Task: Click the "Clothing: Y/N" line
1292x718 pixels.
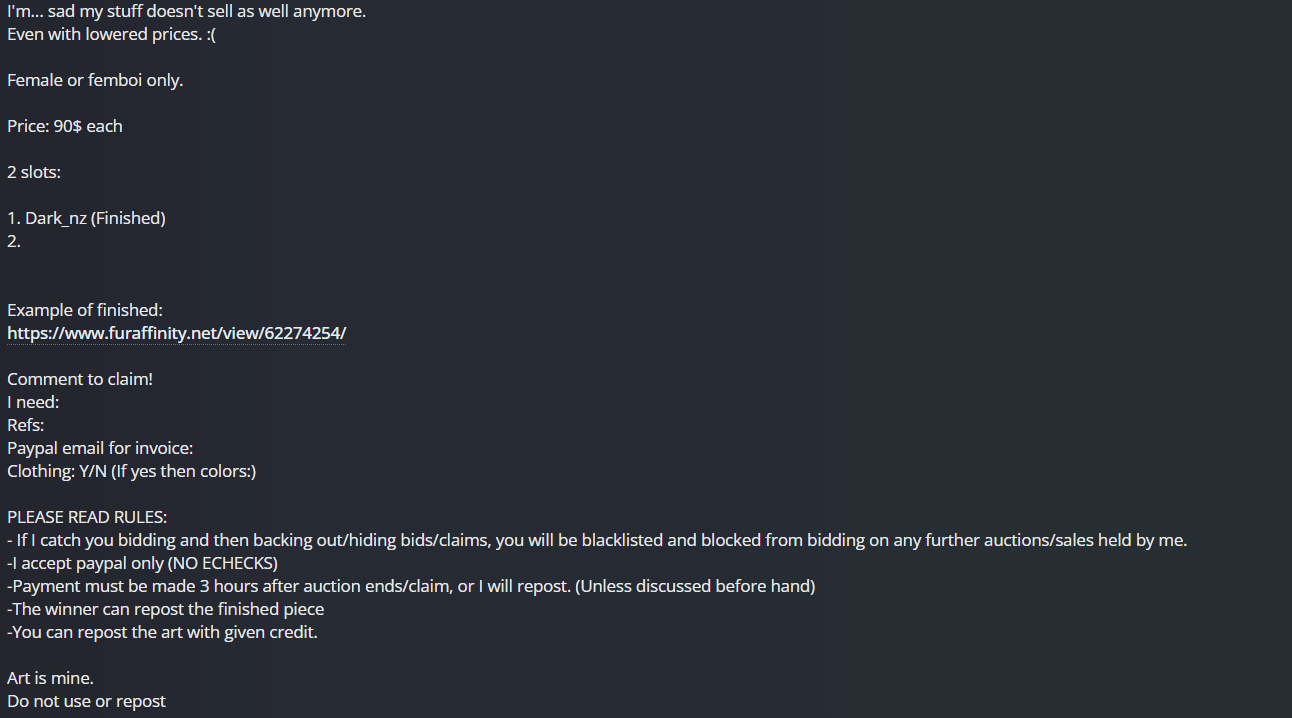Action: pos(131,471)
